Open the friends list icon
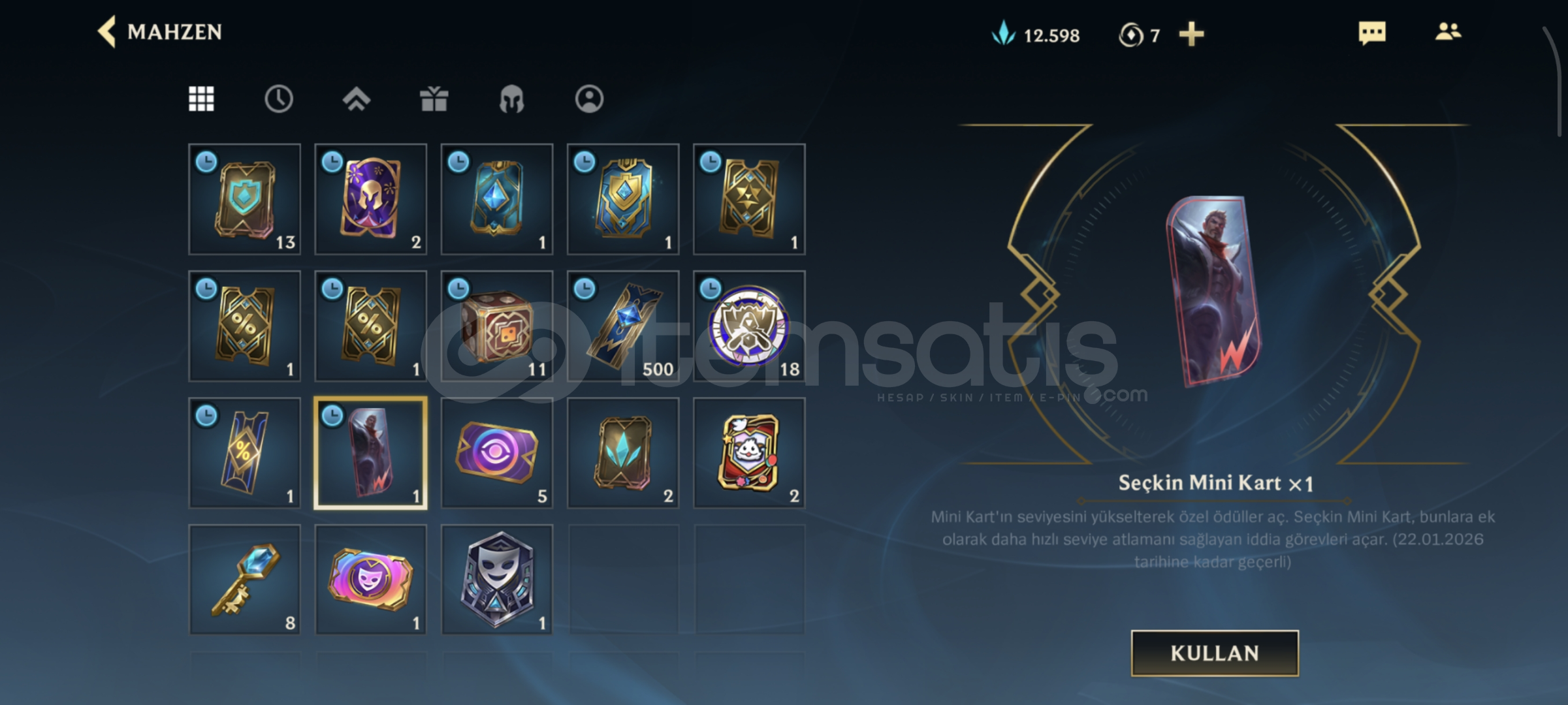The image size is (1568, 705). tap(1448, 31)
